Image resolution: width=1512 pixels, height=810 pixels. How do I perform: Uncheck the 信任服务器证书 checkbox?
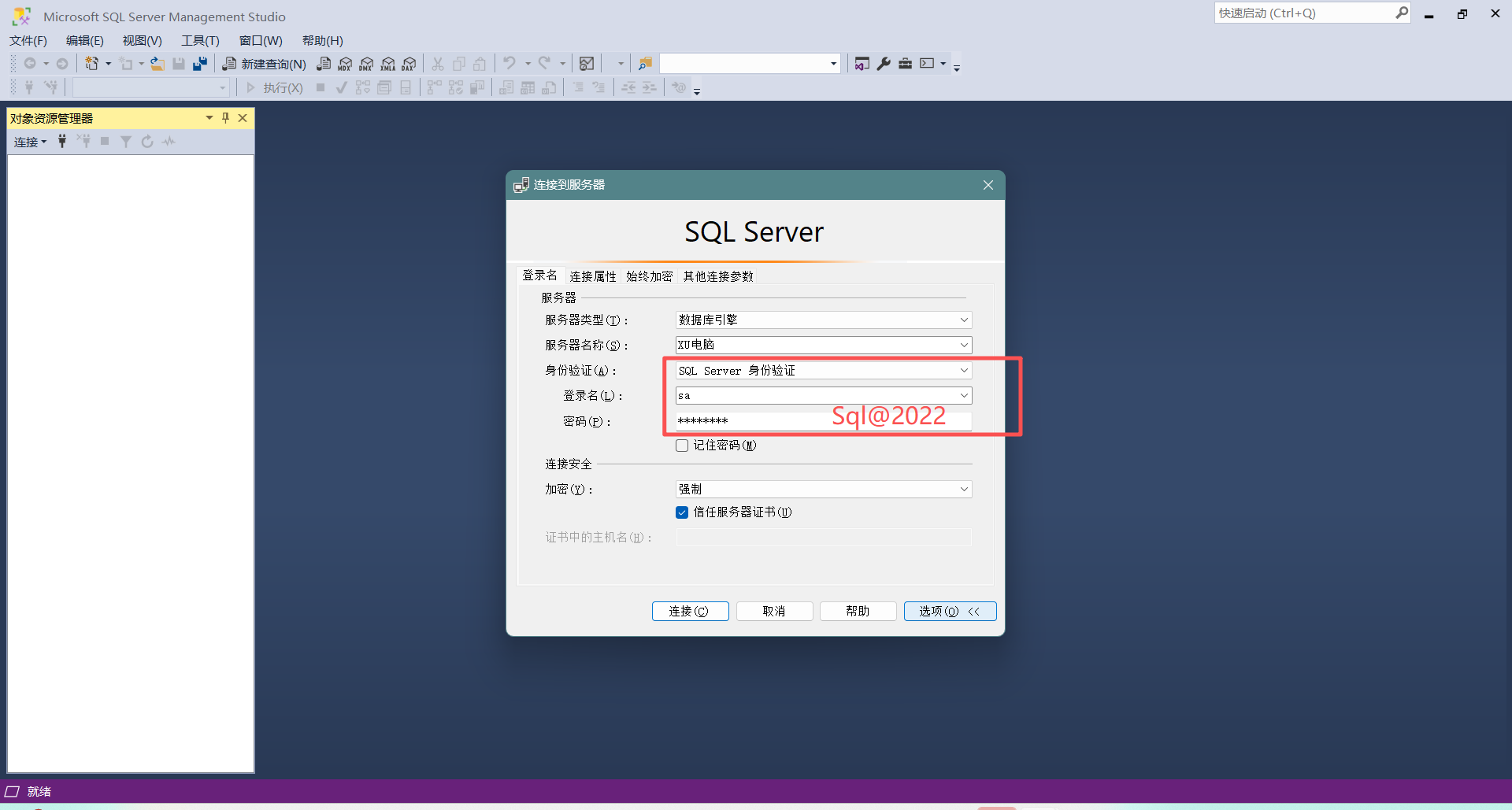point(682,512)
